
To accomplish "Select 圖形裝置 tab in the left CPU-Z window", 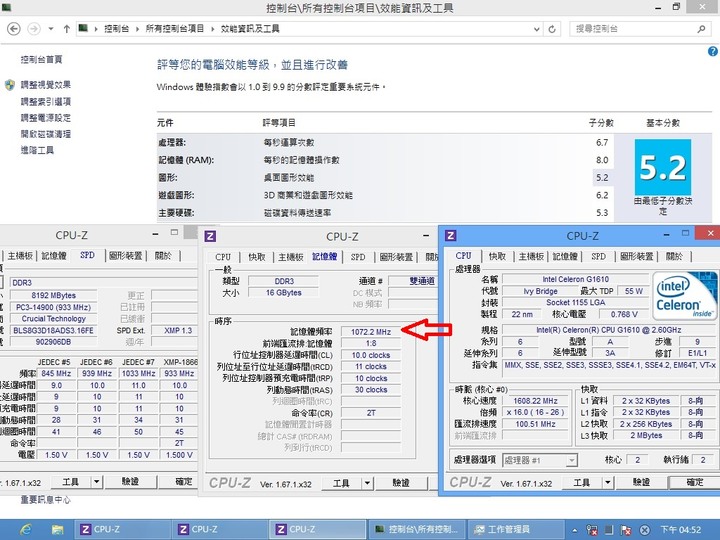I will pyautogui.click(x=125, y=256).
